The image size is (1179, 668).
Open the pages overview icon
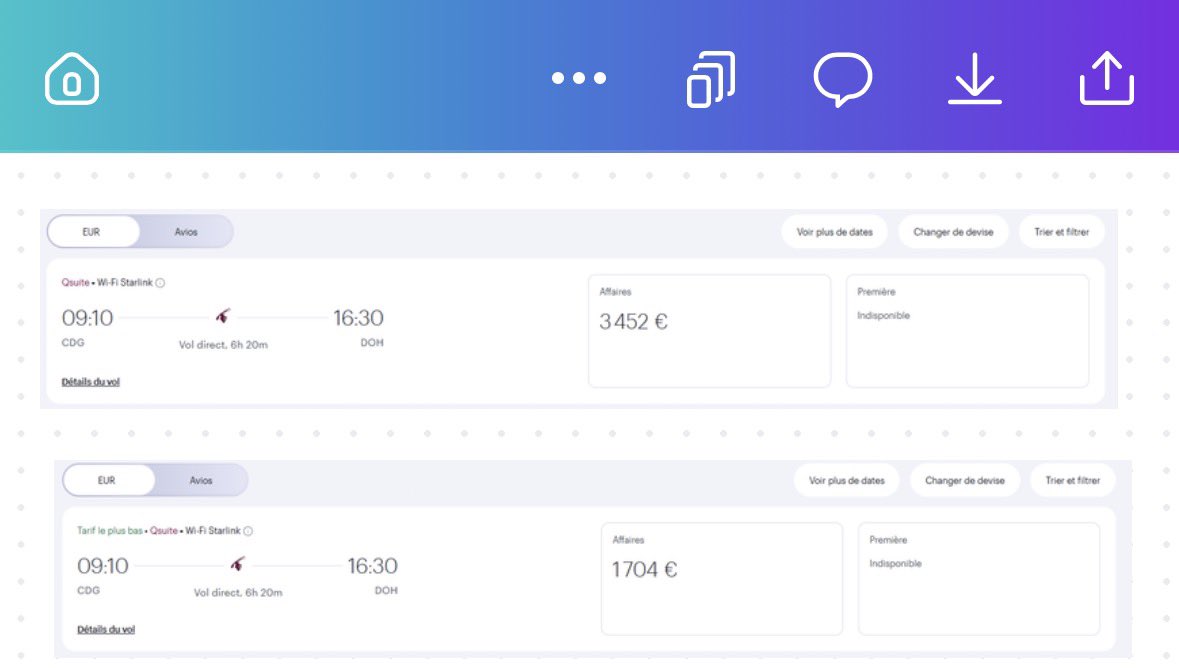pyautogui.click(x=711, y=79)
